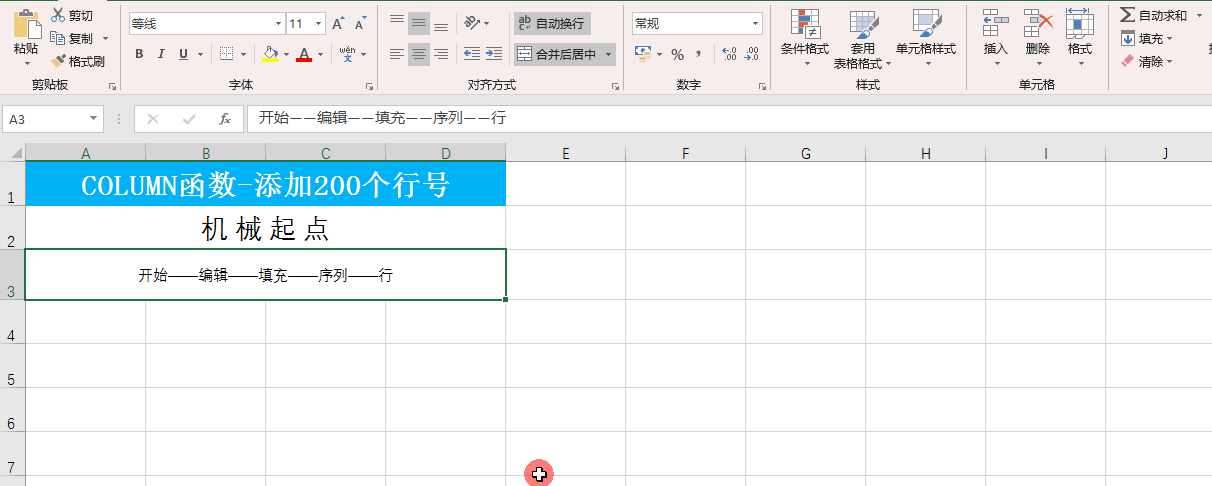Apply the fill color paint bucket
The width and height of the screenshot is (1212, 486).
pyautogui.click(x=270, y=54)
